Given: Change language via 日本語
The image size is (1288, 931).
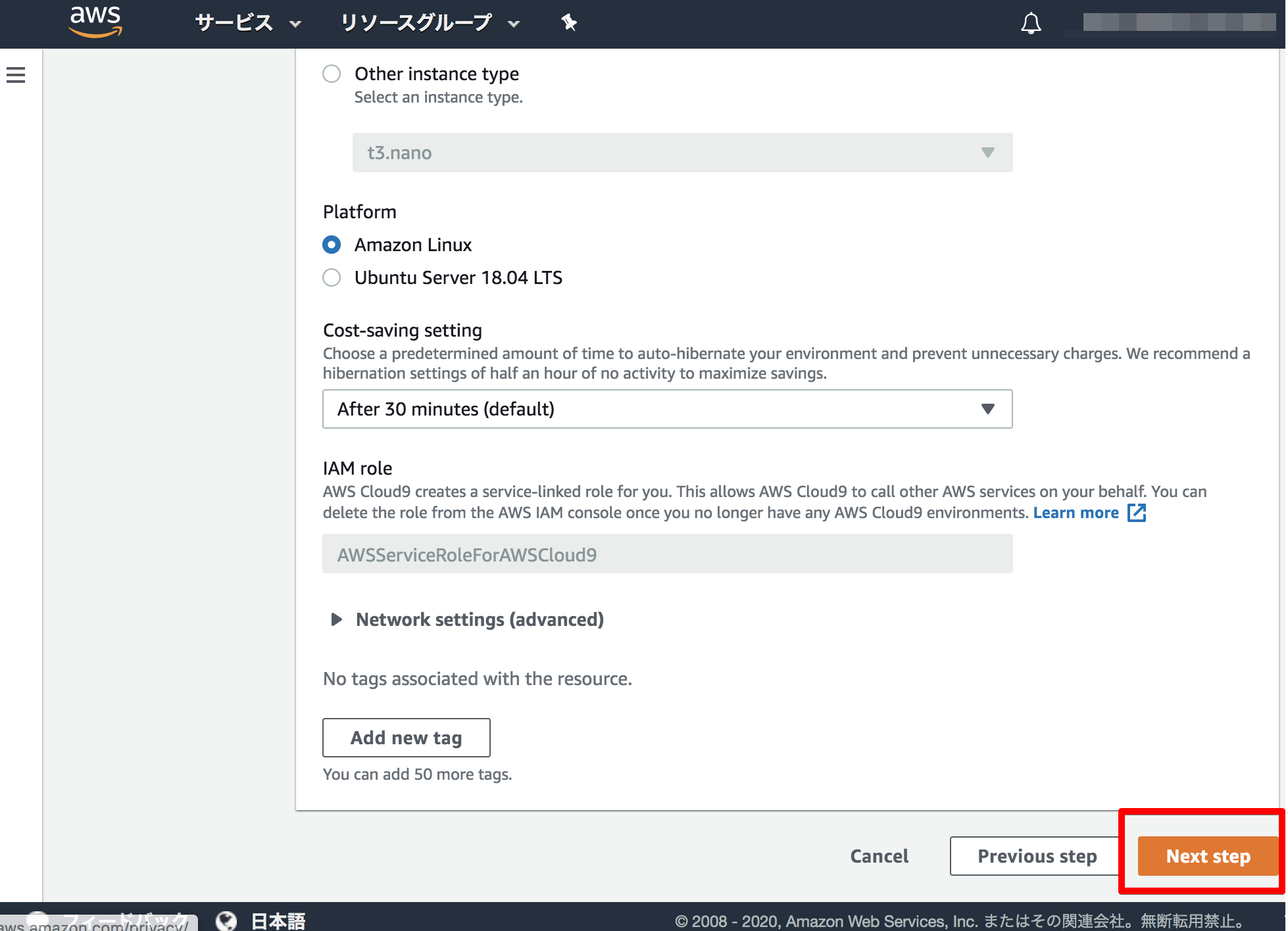Looking at the screenshot, I should click(x=278, y=920).
